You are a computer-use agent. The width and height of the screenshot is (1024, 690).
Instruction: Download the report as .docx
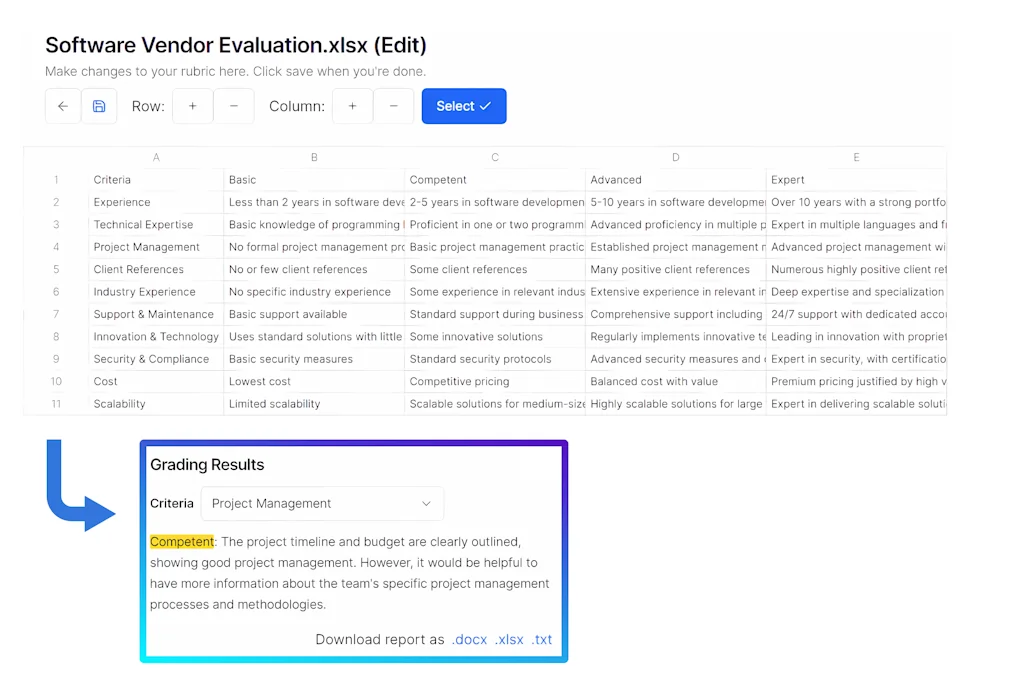click(470, 639)
